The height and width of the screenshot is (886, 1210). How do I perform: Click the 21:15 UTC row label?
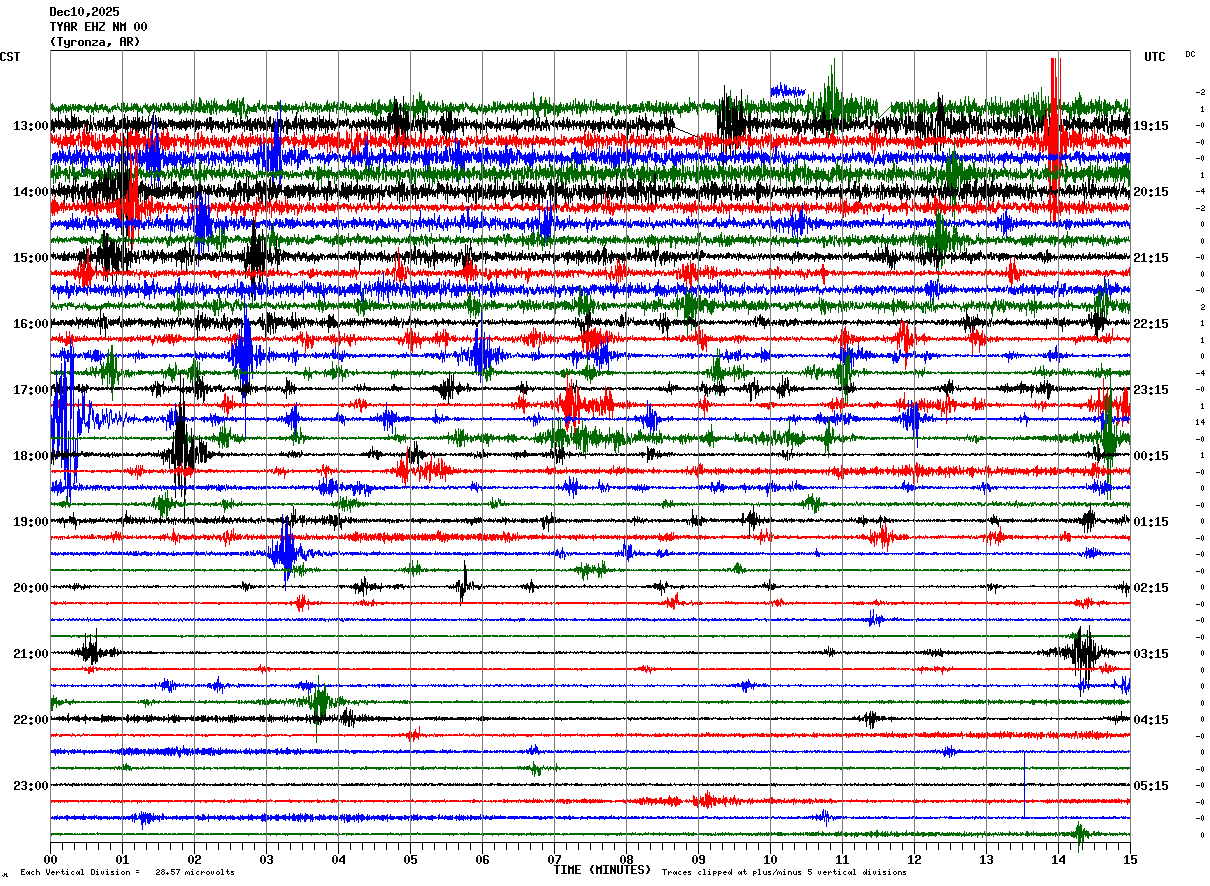click(1151, 258)
